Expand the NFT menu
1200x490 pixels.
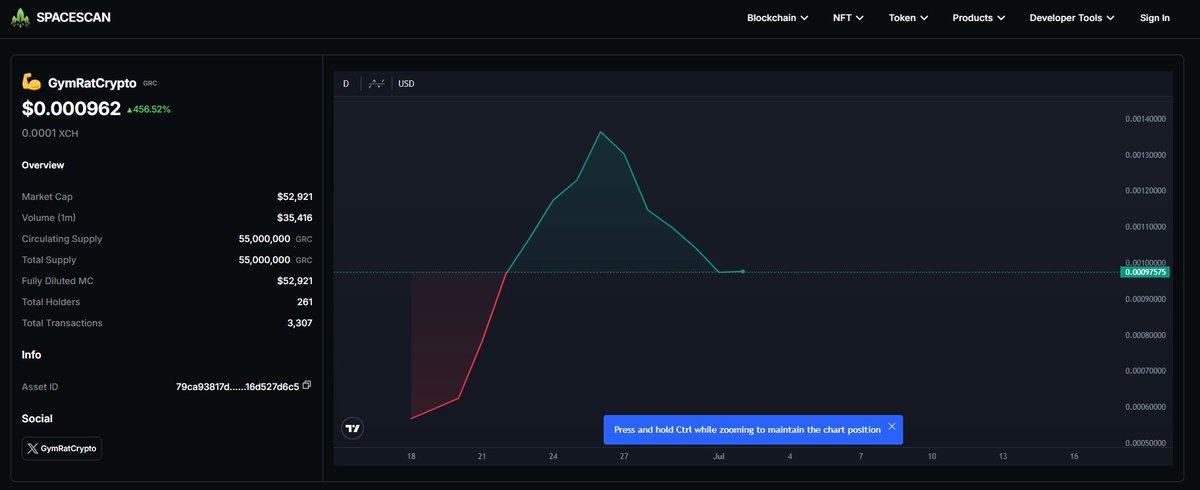click(x=848, y=18)
